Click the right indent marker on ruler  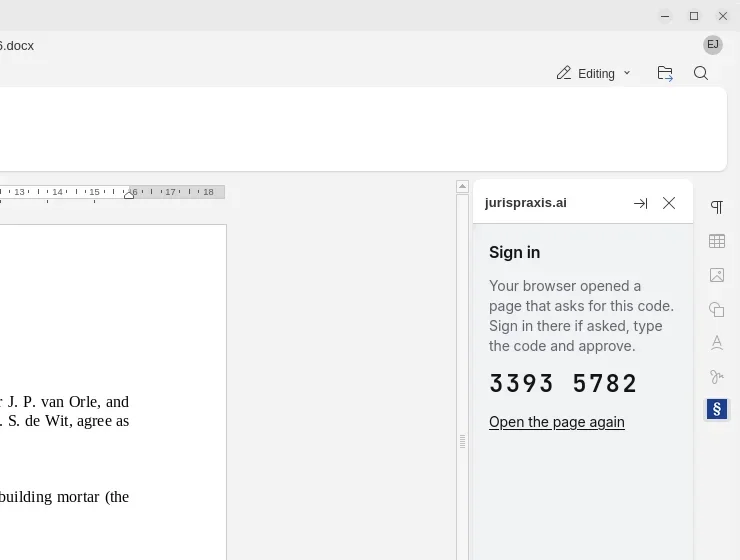click(129, 195)
